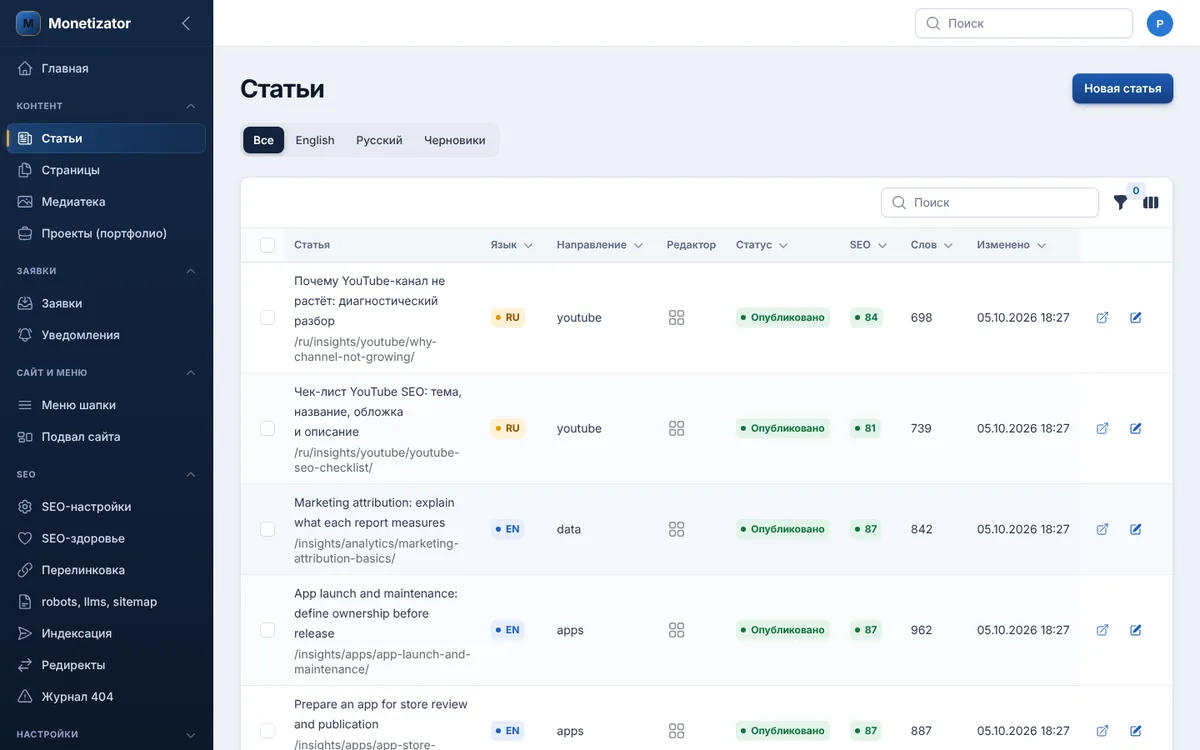
Task: Open Редиректы
Action: (106, 665)
